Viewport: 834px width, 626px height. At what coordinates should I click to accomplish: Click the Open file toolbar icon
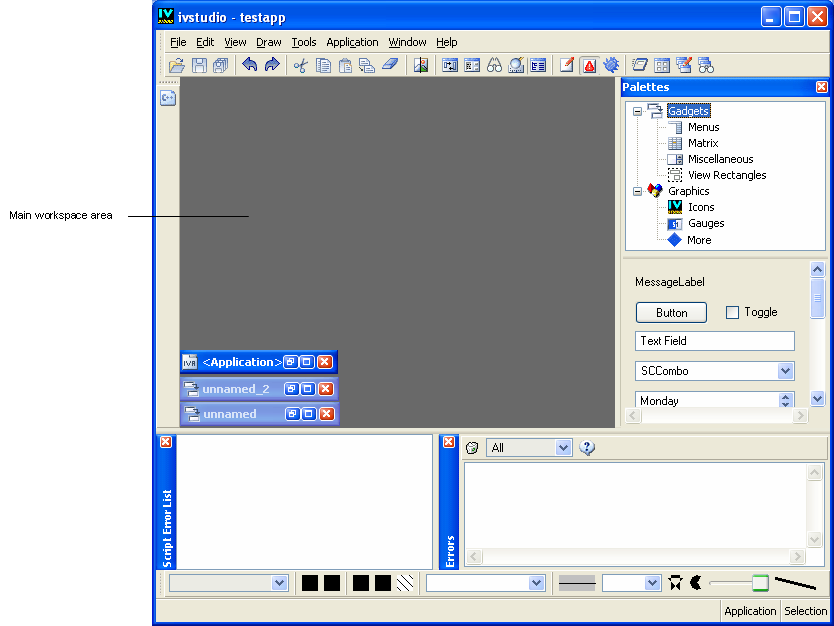point(177,66)
